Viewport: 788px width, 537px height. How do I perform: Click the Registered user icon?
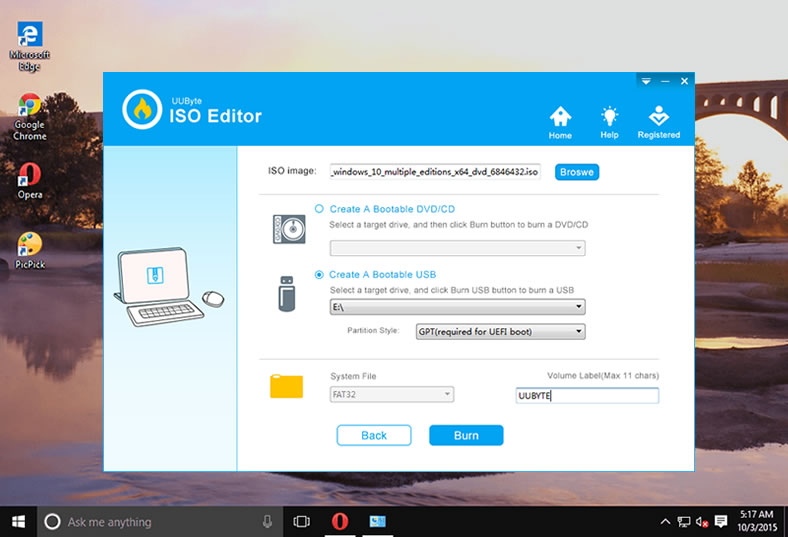(658, 116)
